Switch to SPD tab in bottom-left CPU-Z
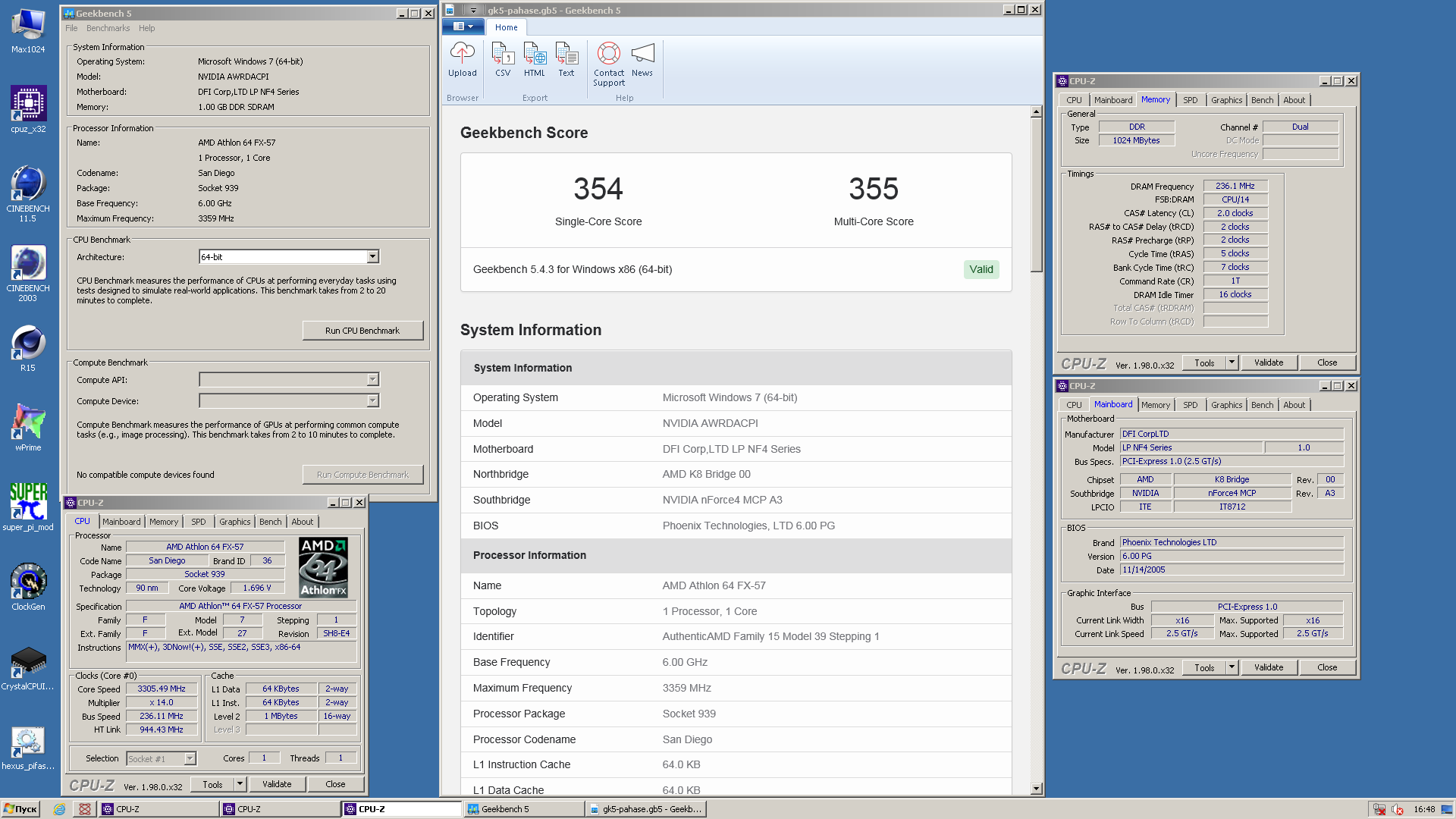 coord(198,522)
